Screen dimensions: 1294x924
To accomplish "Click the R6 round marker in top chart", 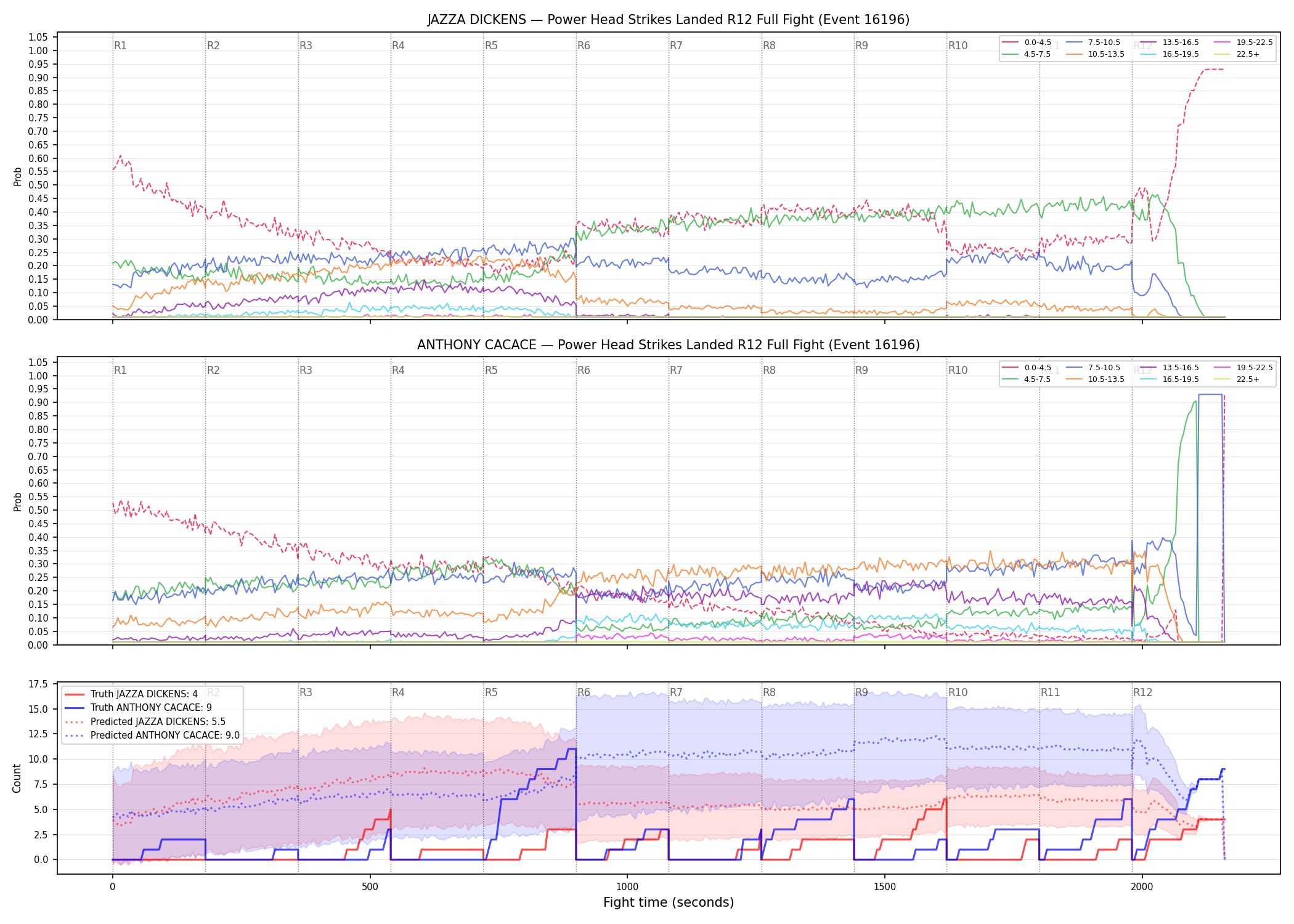I will (584, 46).
